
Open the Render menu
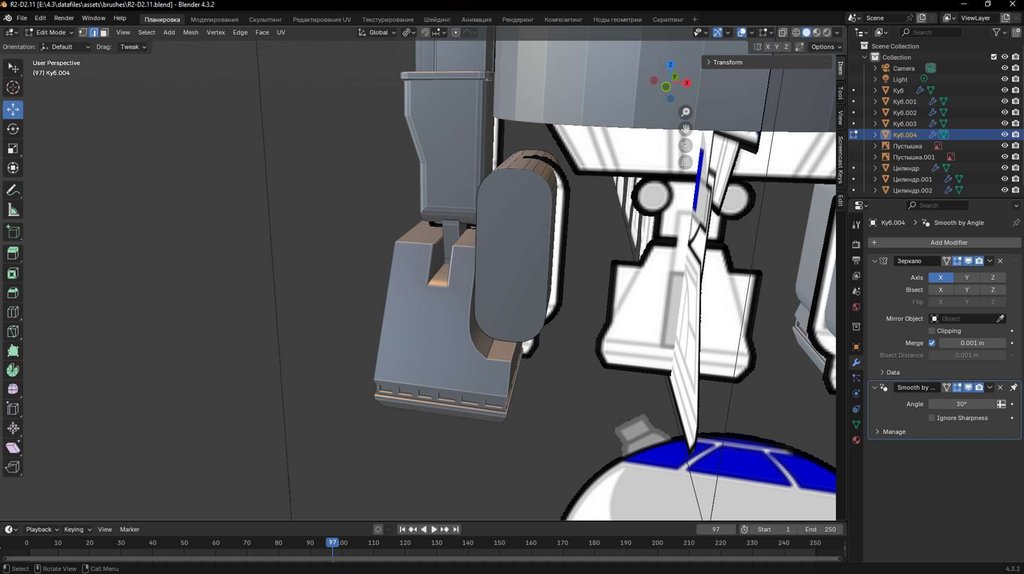coord(63,18)
